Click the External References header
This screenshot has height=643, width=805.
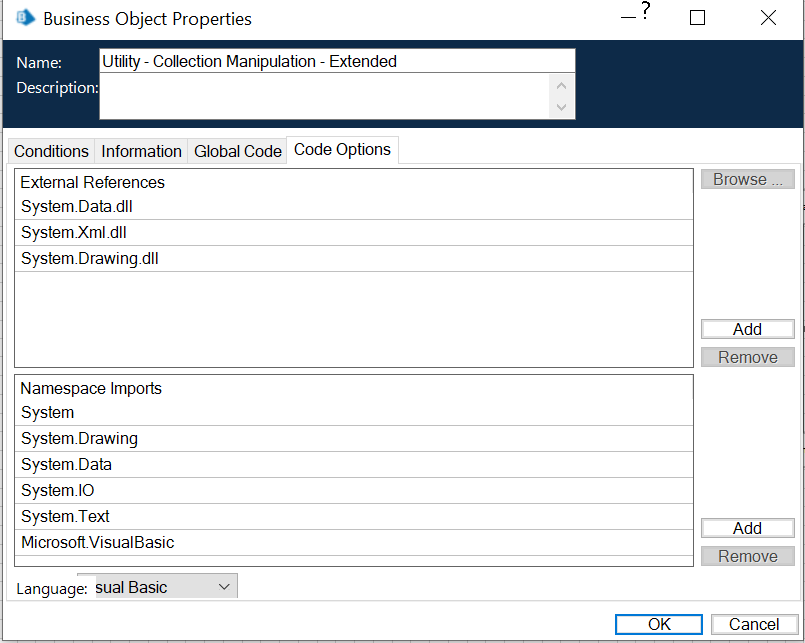point(92,182)
